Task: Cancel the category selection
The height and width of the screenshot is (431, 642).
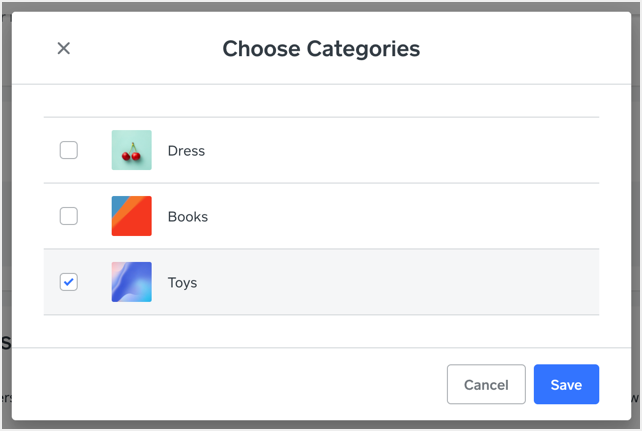Action: (486, 384)
